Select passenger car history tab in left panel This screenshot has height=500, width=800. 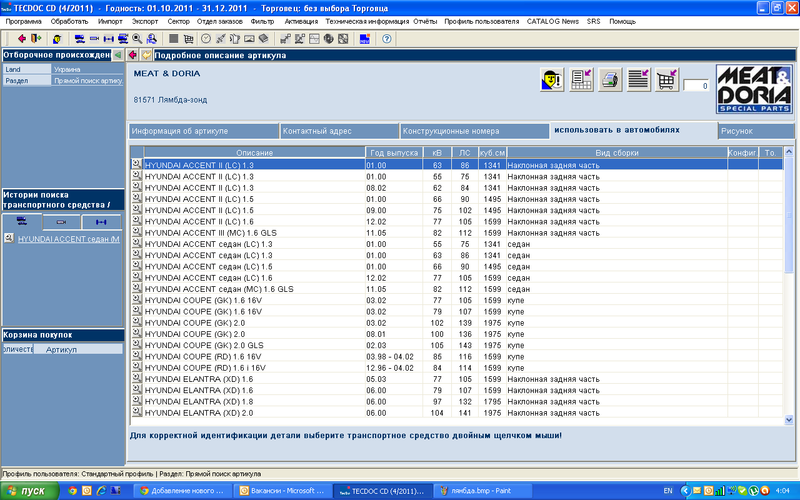(x=21, y=220)
